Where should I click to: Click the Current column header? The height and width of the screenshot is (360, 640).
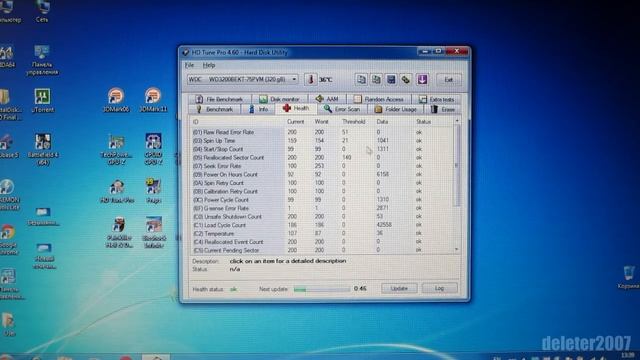(296, 122)
